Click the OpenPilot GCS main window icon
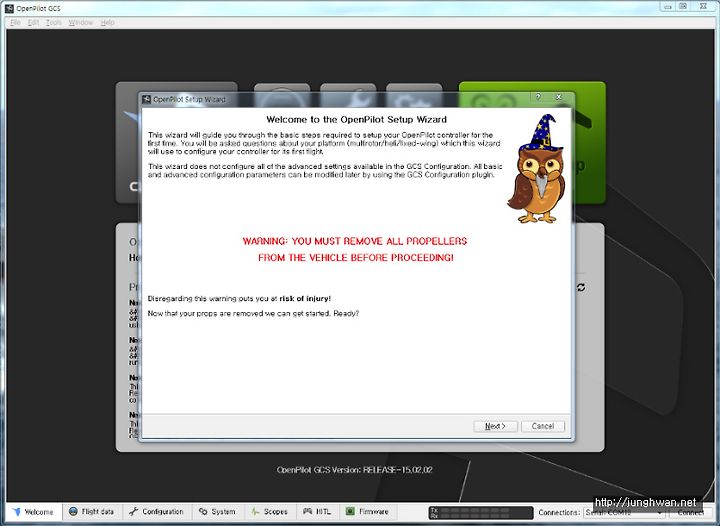Viewport: 720px width, 526px height. pos(9,8)
